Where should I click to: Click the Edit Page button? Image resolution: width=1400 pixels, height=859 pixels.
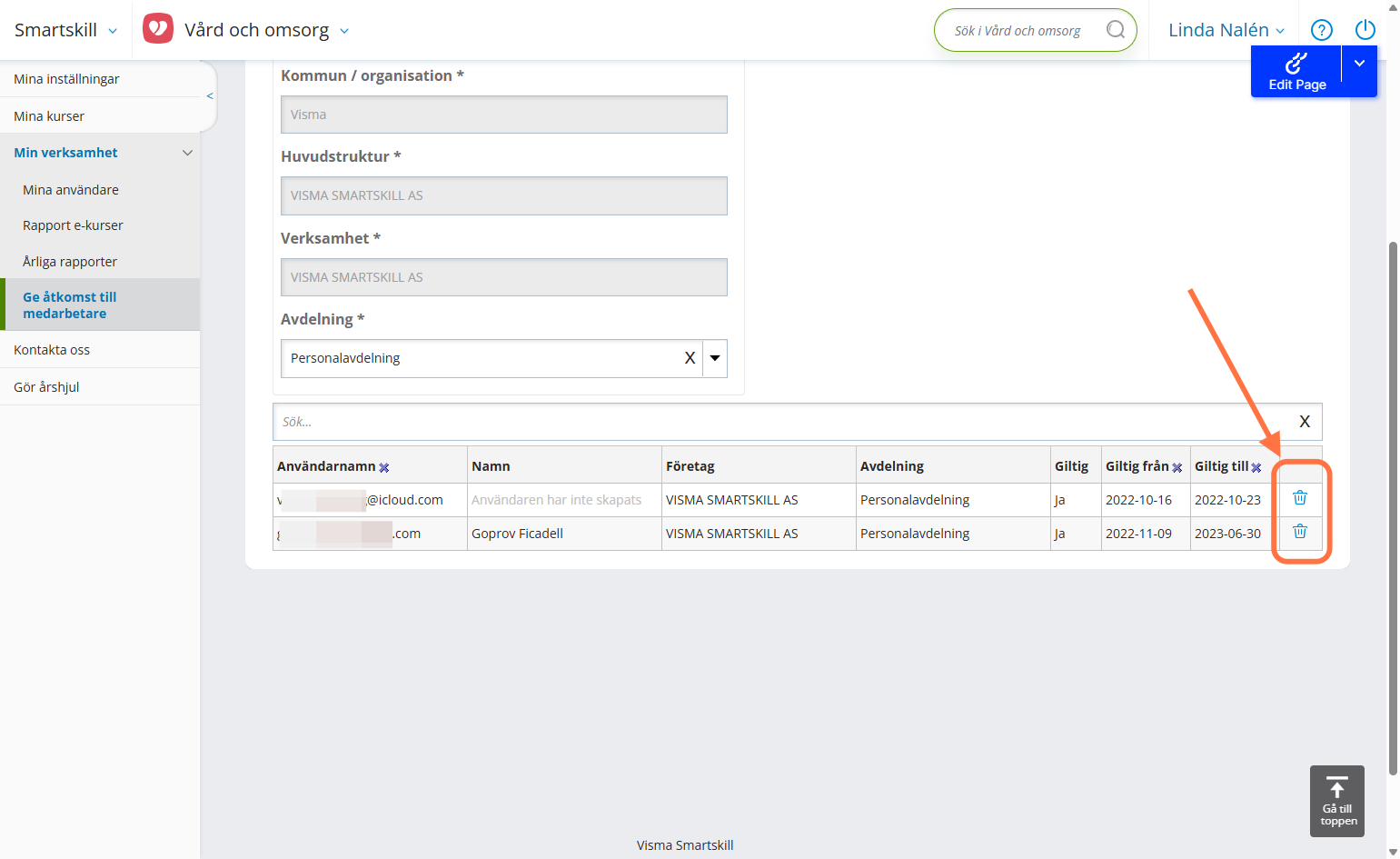coord(1296,72)
